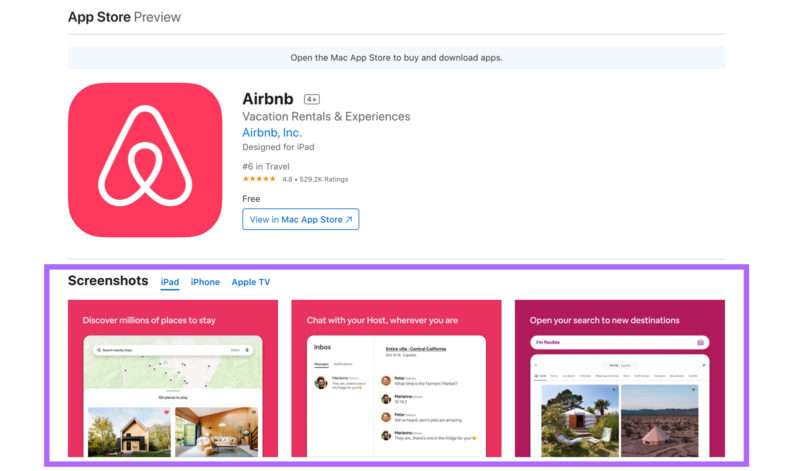Click the arrow icon in View button
Screen dimensions: 800x471
349,219
